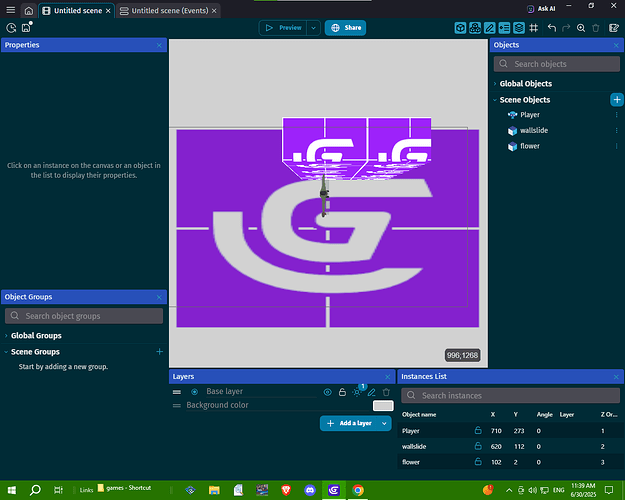Open the Add a layer dropdown arrow

tap(384, 423)
